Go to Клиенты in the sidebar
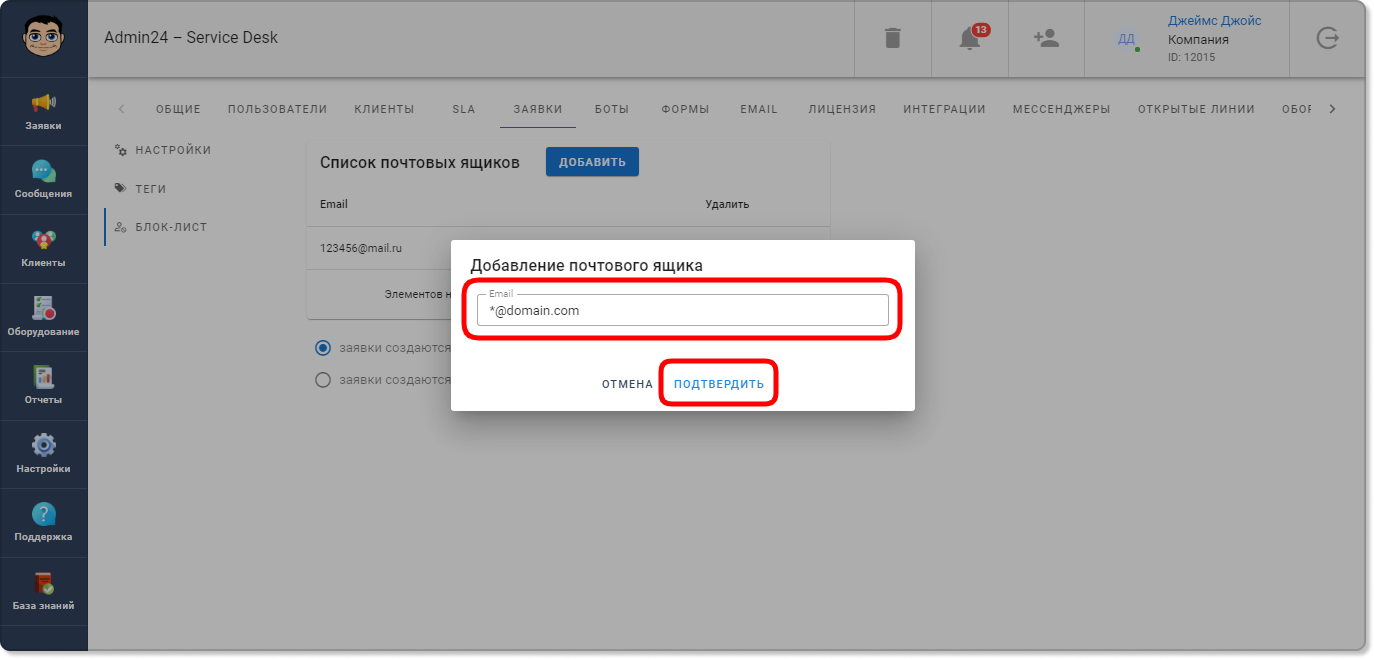Screen dimensions: 1374x659 pyautogui.click(x=44, y=249)
